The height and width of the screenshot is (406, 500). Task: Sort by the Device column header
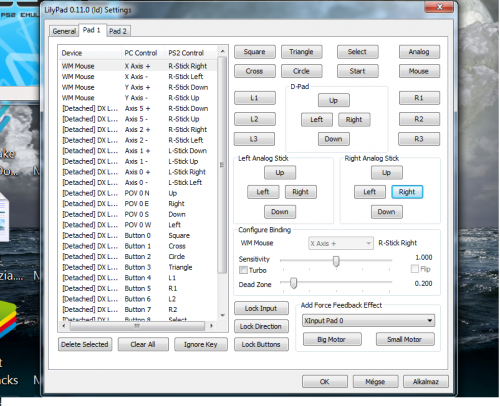tap(90, 53)
